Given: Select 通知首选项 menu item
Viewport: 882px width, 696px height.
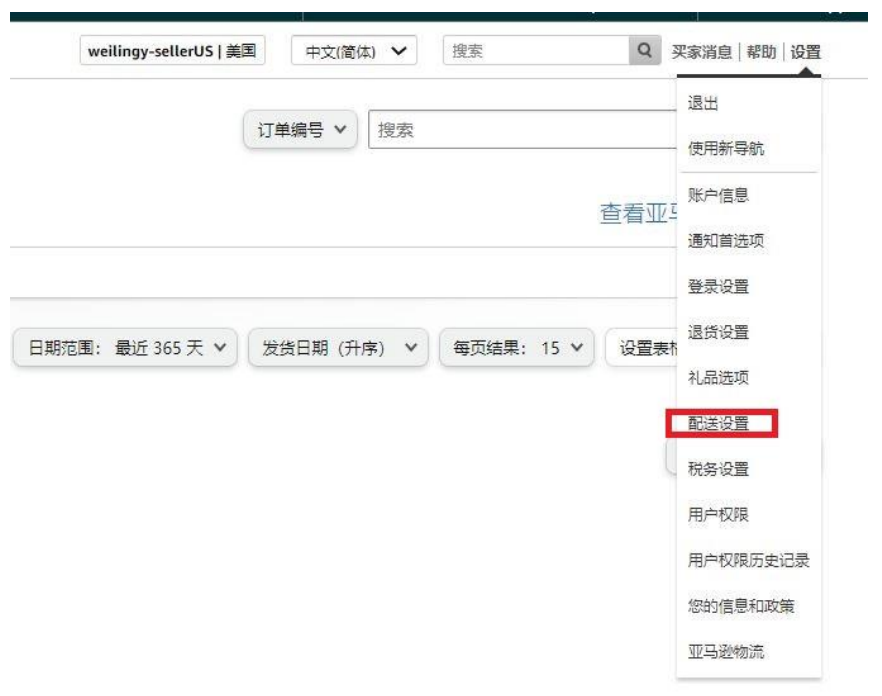Looking at the screenshot, I should (726, 241).
